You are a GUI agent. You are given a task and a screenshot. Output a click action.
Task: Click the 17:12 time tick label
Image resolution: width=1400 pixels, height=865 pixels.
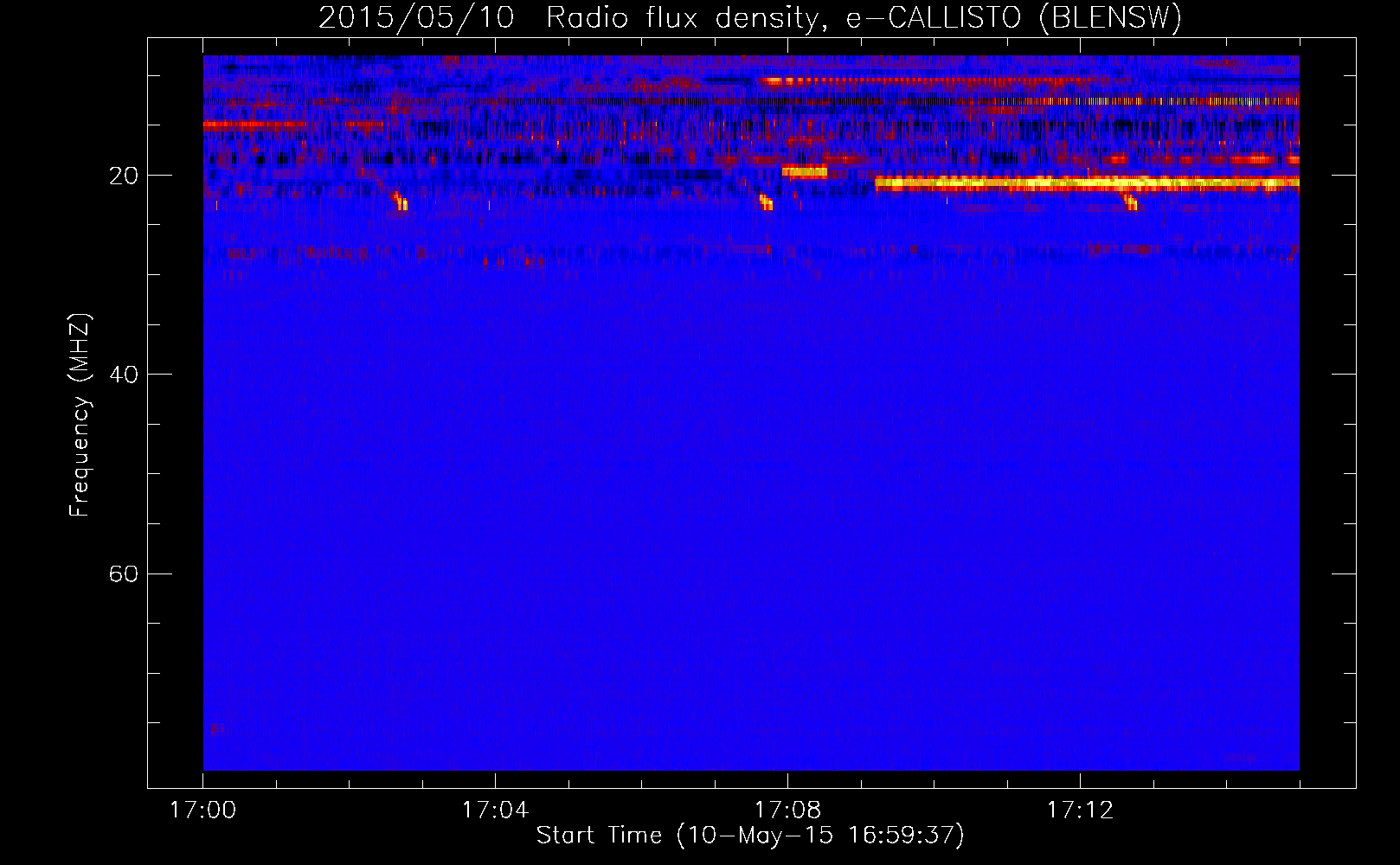[x=1080, y=810]
